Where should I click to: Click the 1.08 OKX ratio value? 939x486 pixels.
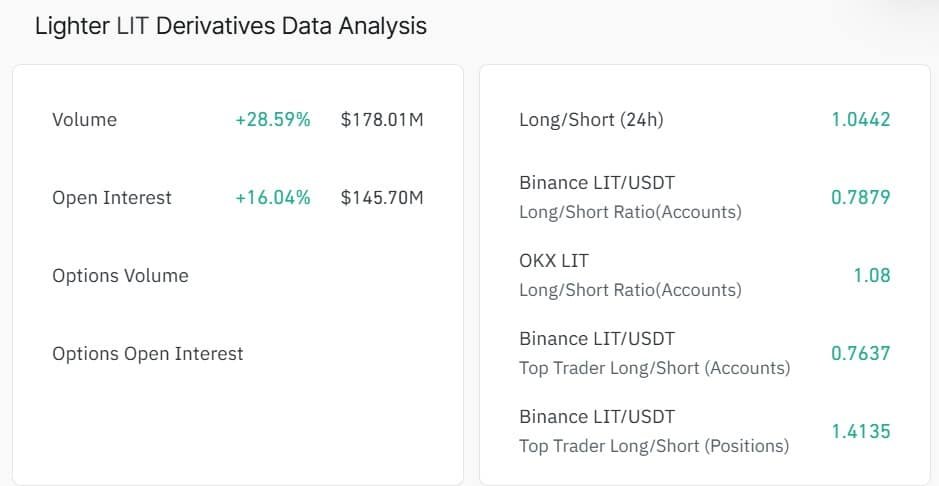pos(871,275)
